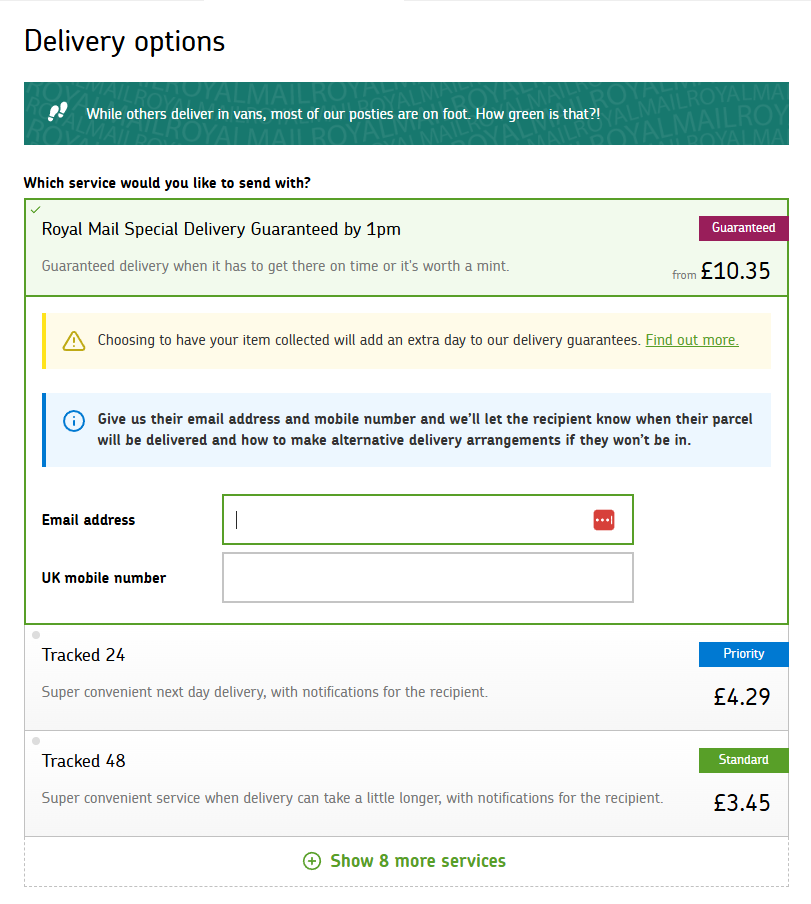
Task: Click the yellow warning triangle icon
Action: [x=74, y=341]
